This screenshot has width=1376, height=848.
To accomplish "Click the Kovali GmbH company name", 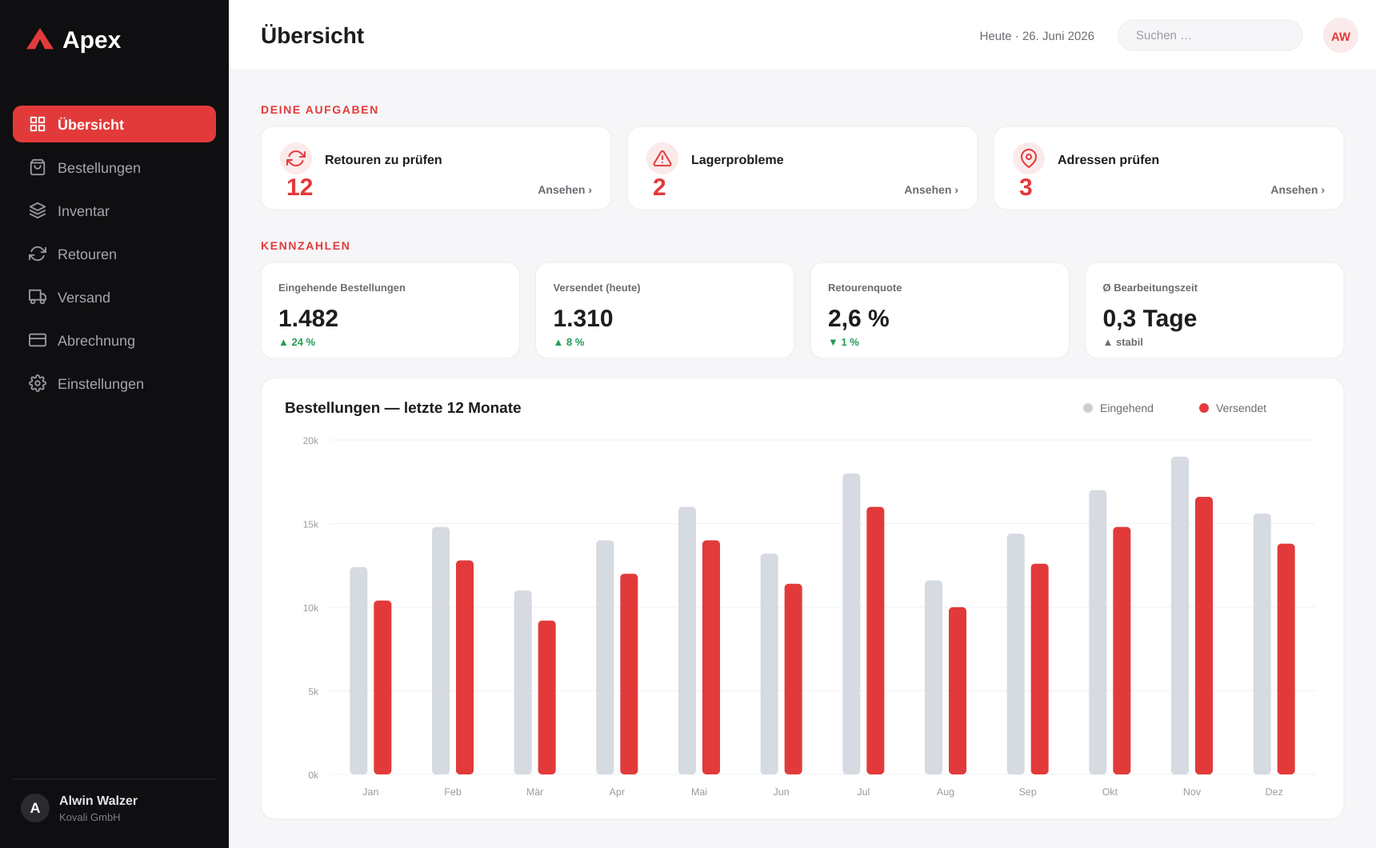I will click(90, 817).
